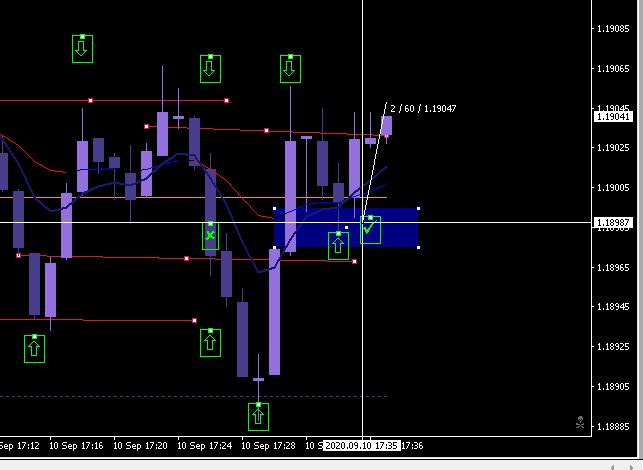Image resolution: width=643 pixels, height=470 pixels.
Task: Click the 2 / 60 / 1.19047 label
Action: [x=423, y=108]
